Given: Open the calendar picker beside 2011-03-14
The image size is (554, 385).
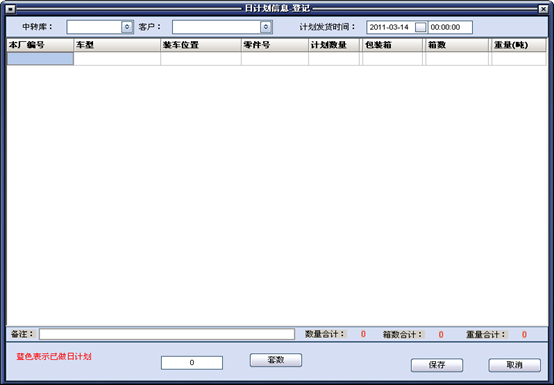Looking at the screenshot, I should point(420,27).
